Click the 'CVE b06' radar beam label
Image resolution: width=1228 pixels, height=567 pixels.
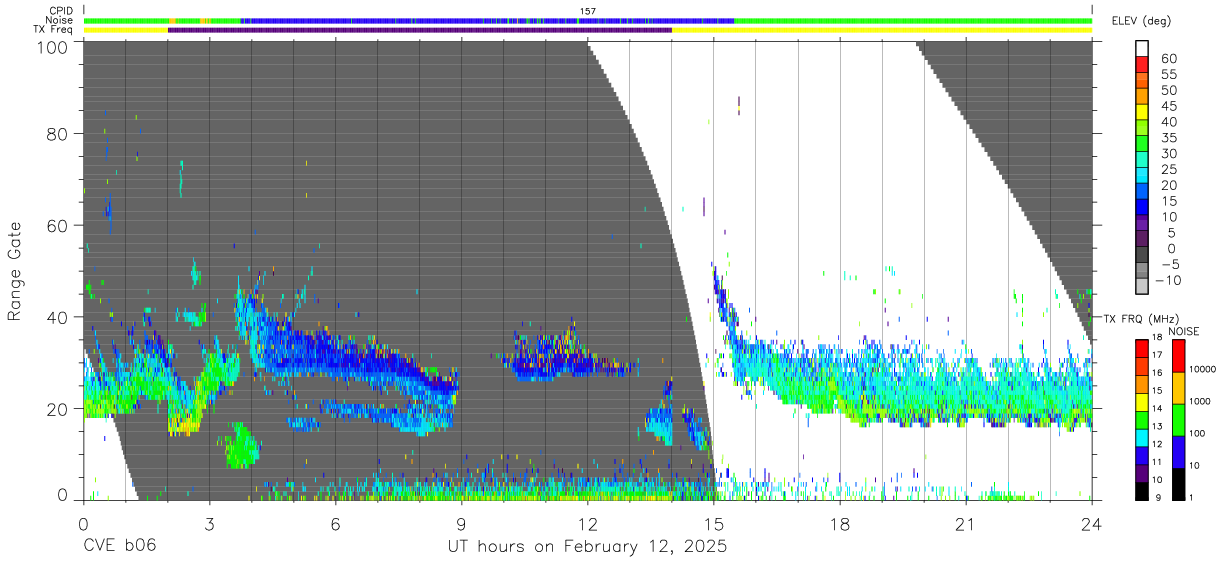pyautogui.click(x=119, y=547)
